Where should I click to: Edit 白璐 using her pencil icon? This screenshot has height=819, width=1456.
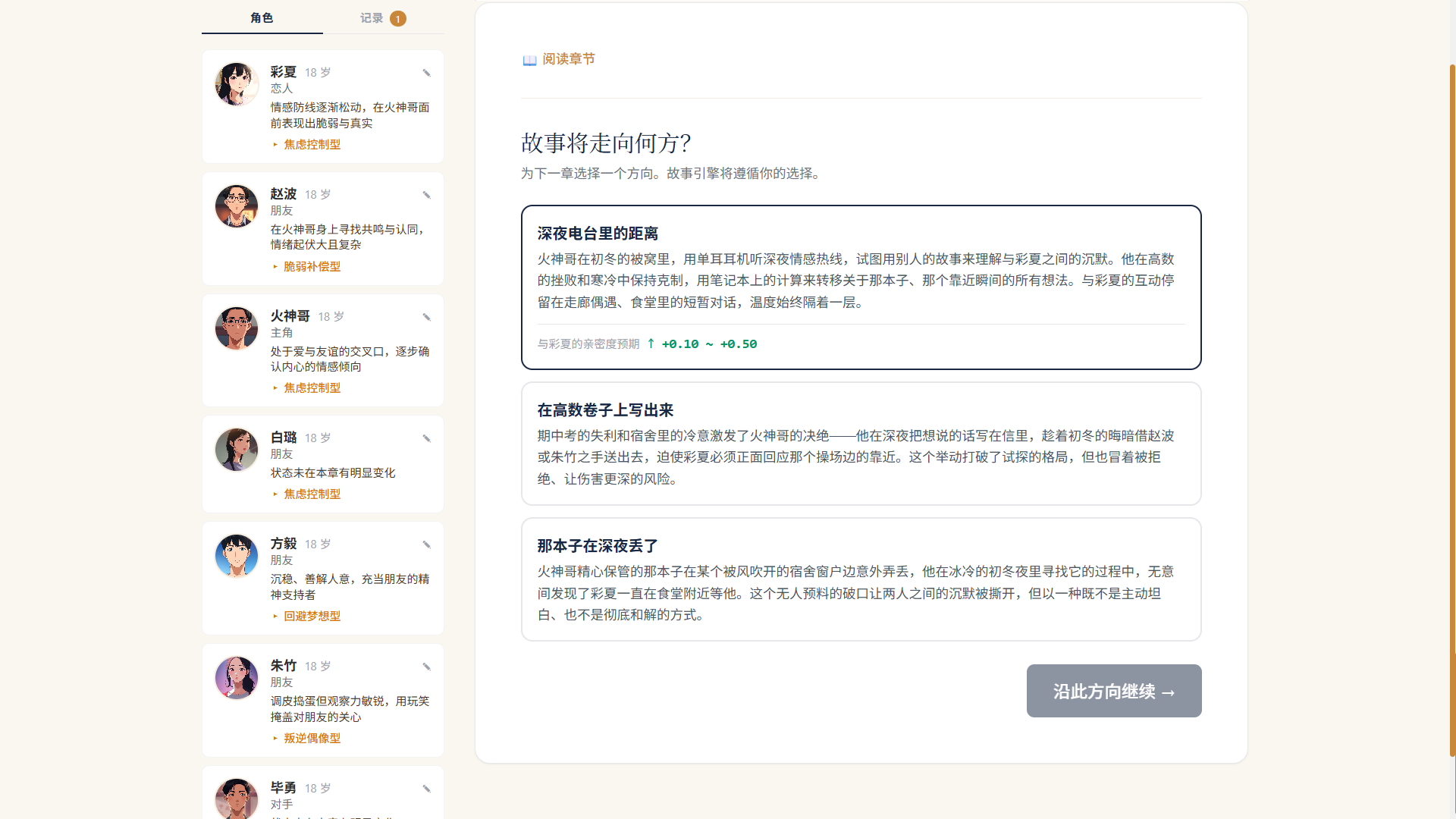427,438
